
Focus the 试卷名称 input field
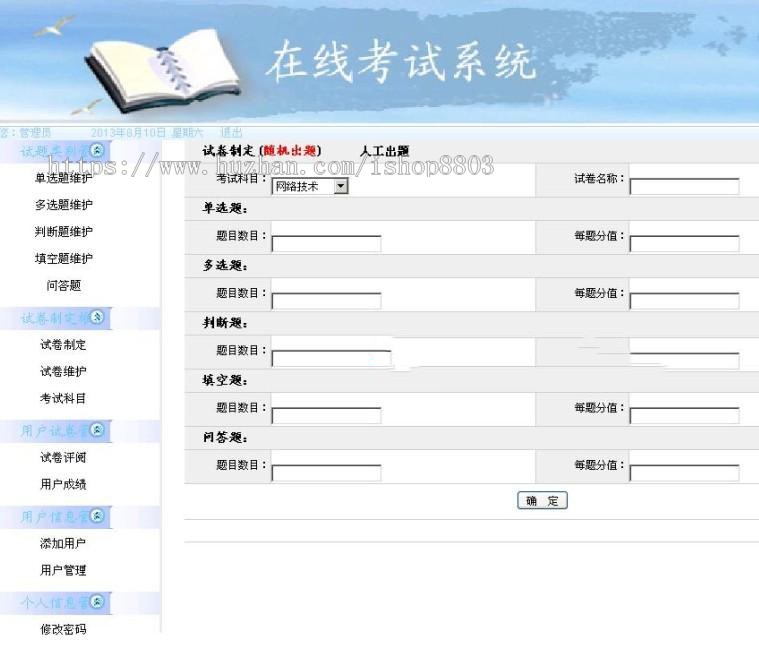point(684,186)
